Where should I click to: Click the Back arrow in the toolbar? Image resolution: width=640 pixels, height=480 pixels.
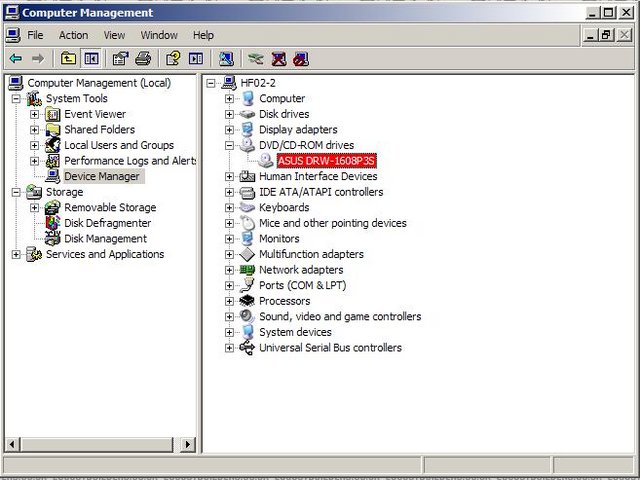[16, 59]
